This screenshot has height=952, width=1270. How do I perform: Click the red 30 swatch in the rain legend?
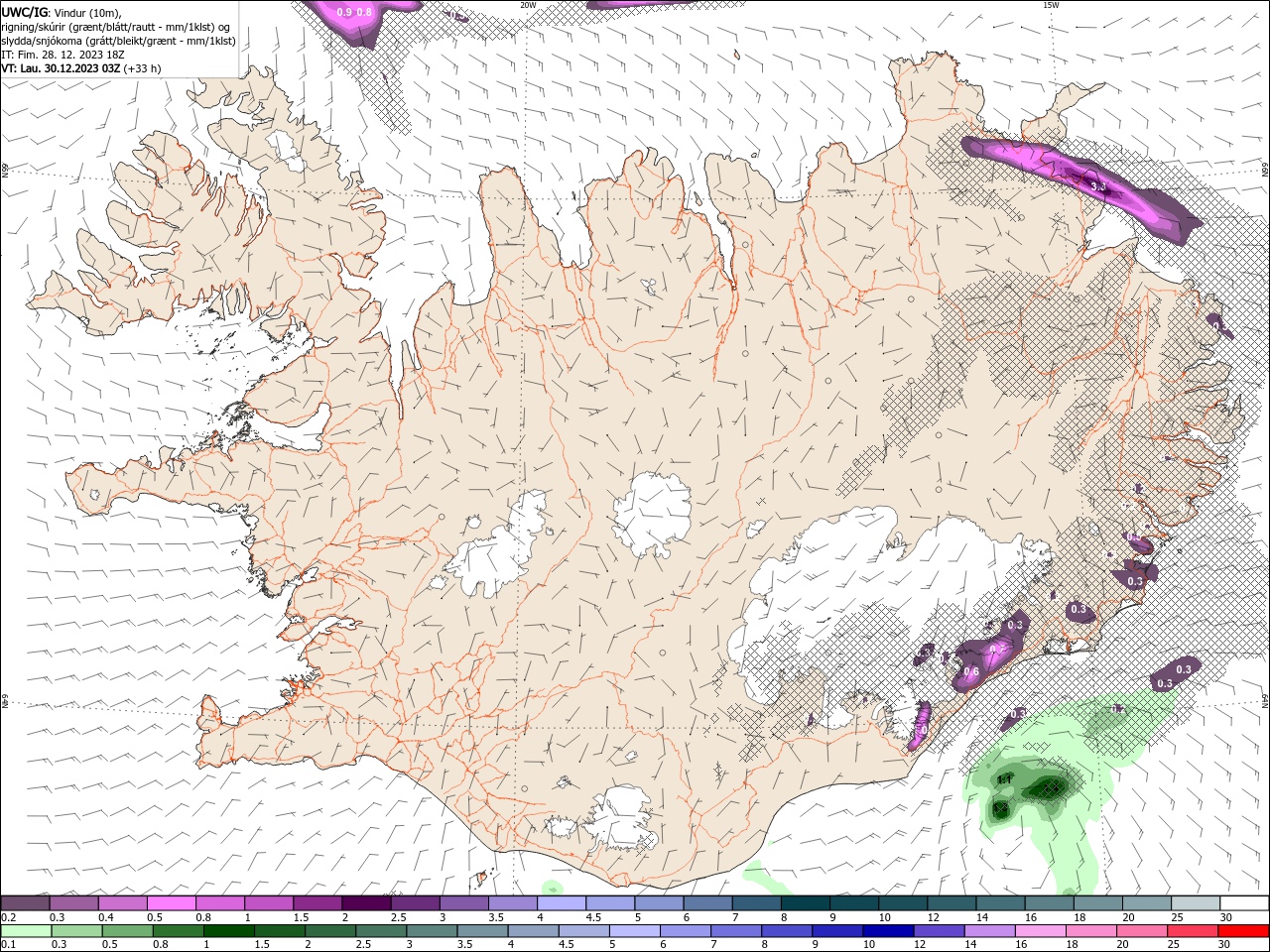pyautogui.click(x=1244, y=931)
